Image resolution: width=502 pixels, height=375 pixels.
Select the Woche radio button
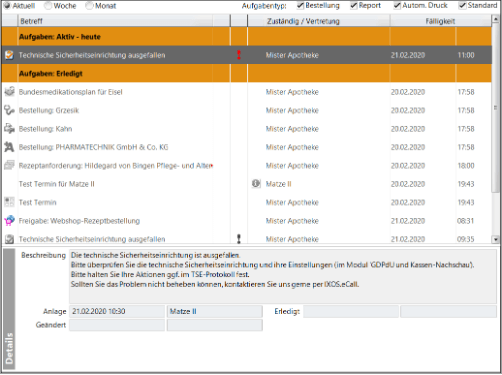click(x=49, y=6)
